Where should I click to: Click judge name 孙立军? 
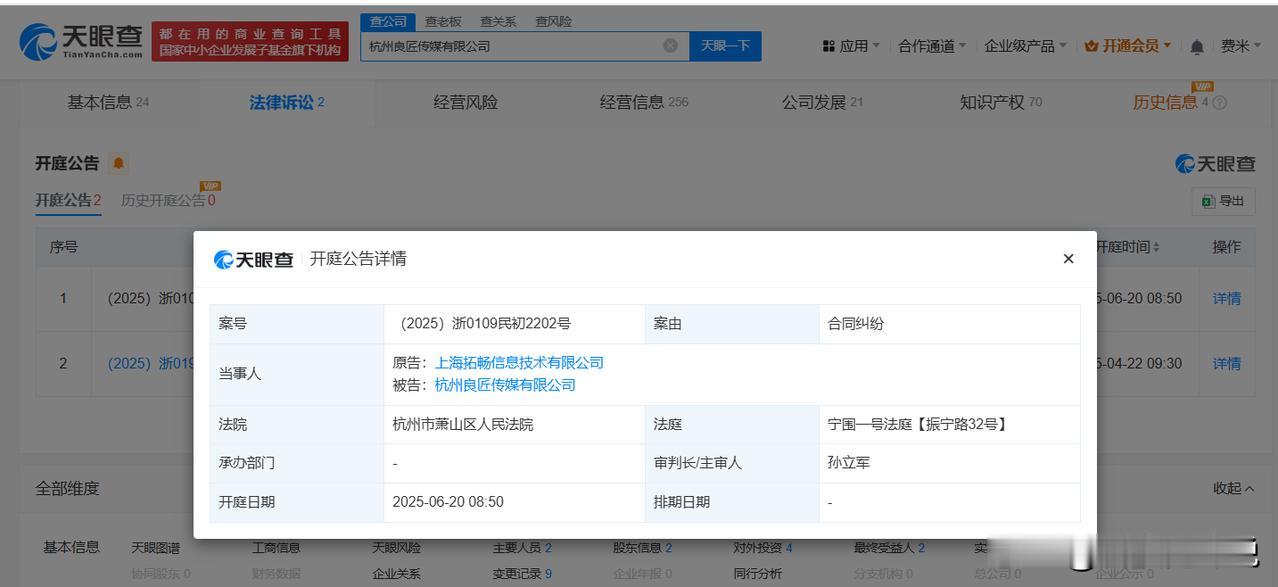[x=848, y=463]
